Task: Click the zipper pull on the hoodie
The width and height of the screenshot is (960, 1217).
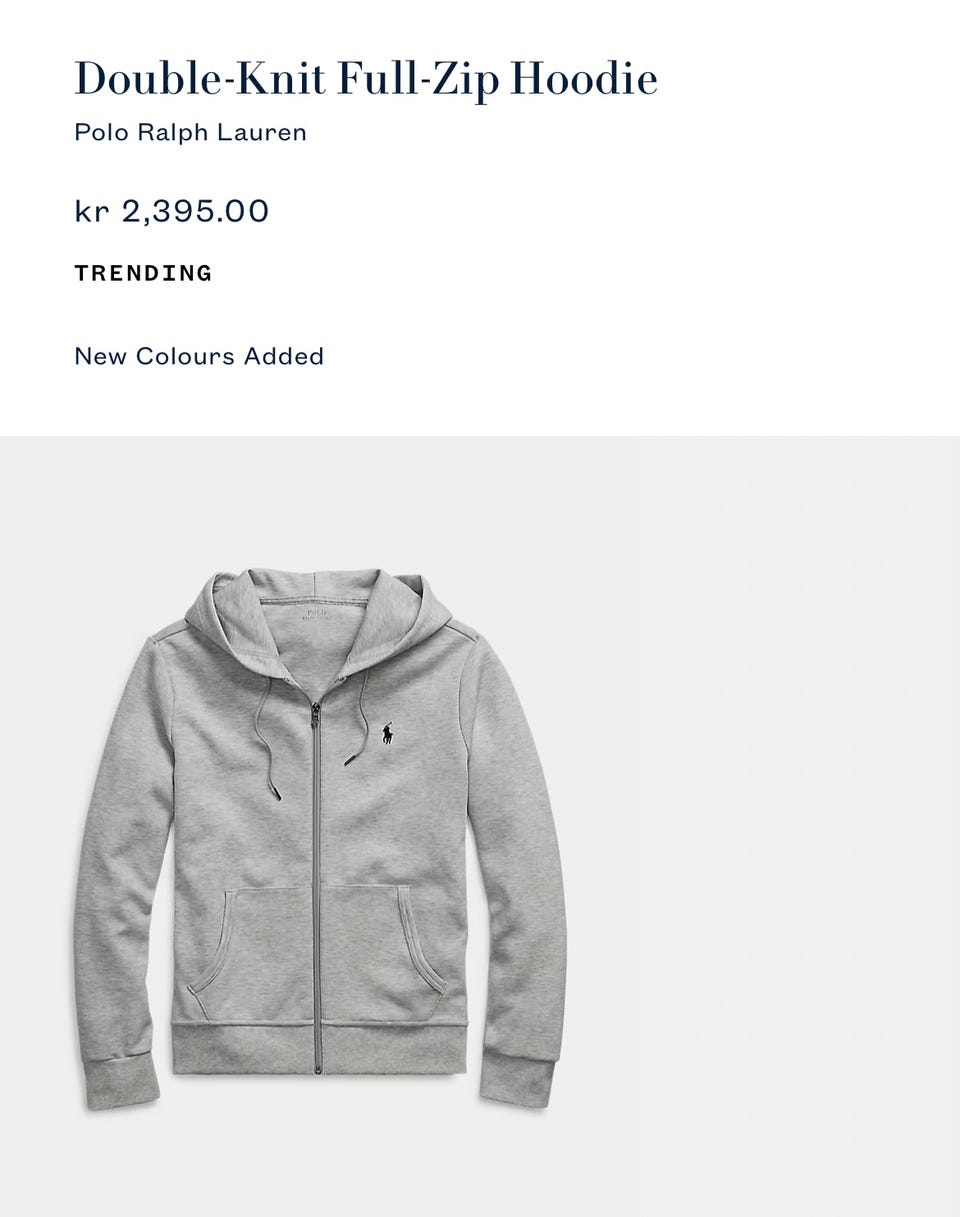Action: 316,716
